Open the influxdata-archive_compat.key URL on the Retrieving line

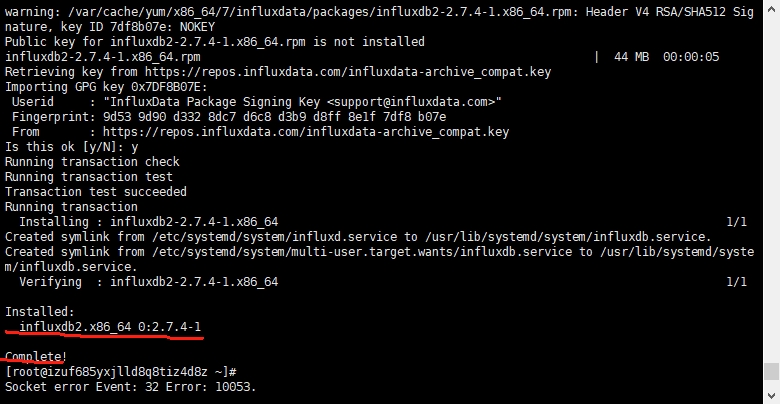pos(348,72)
